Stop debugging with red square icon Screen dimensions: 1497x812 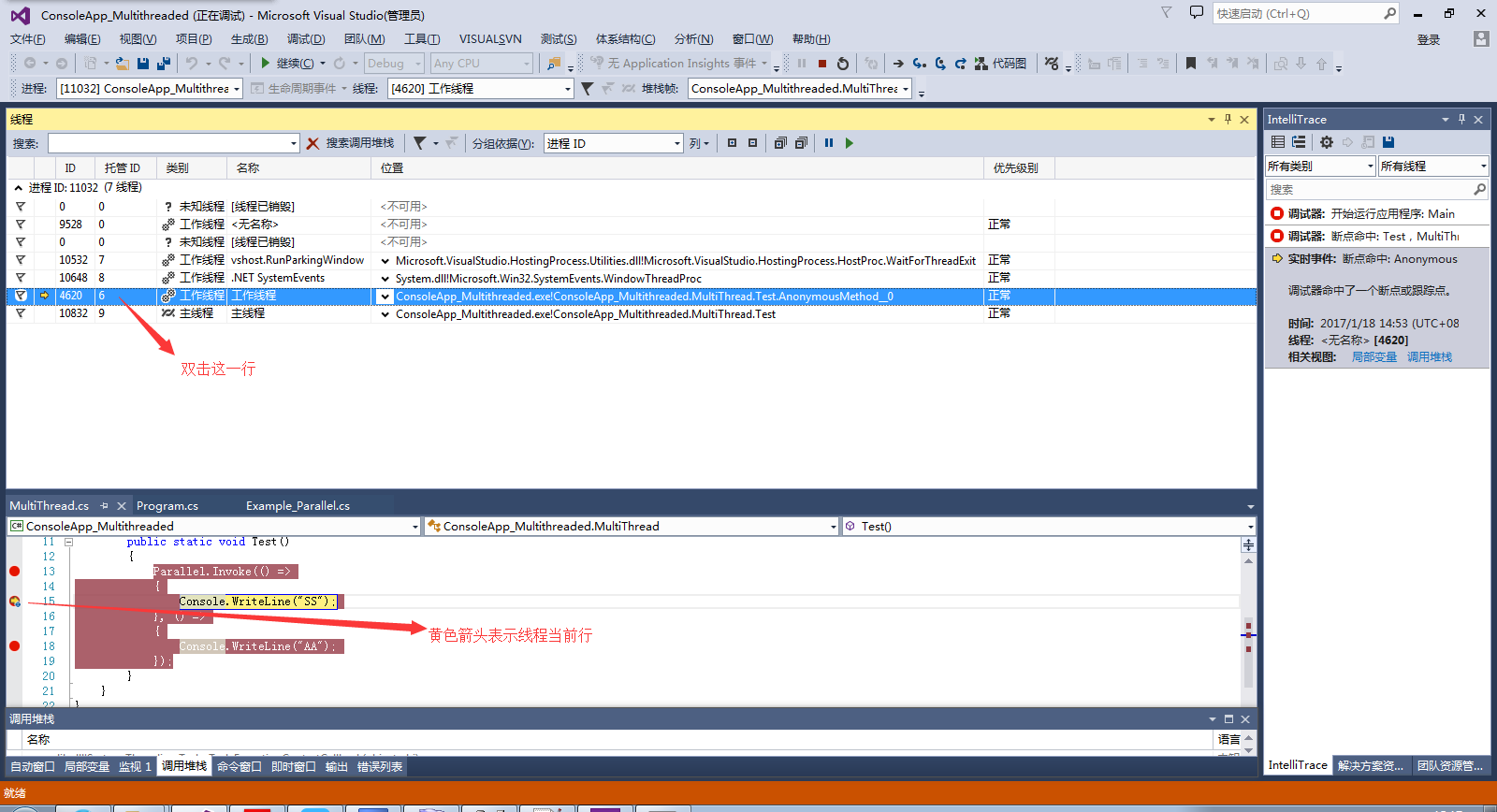pyautogui.click(x=822, y=64)
